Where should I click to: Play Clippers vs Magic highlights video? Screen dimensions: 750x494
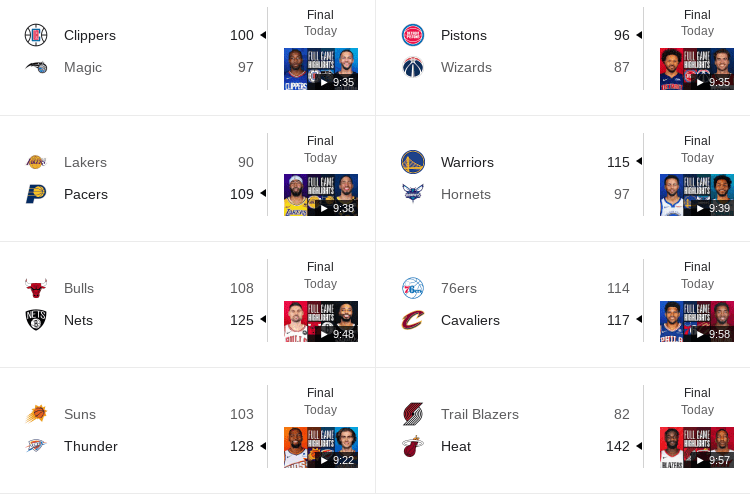[321, 70]
